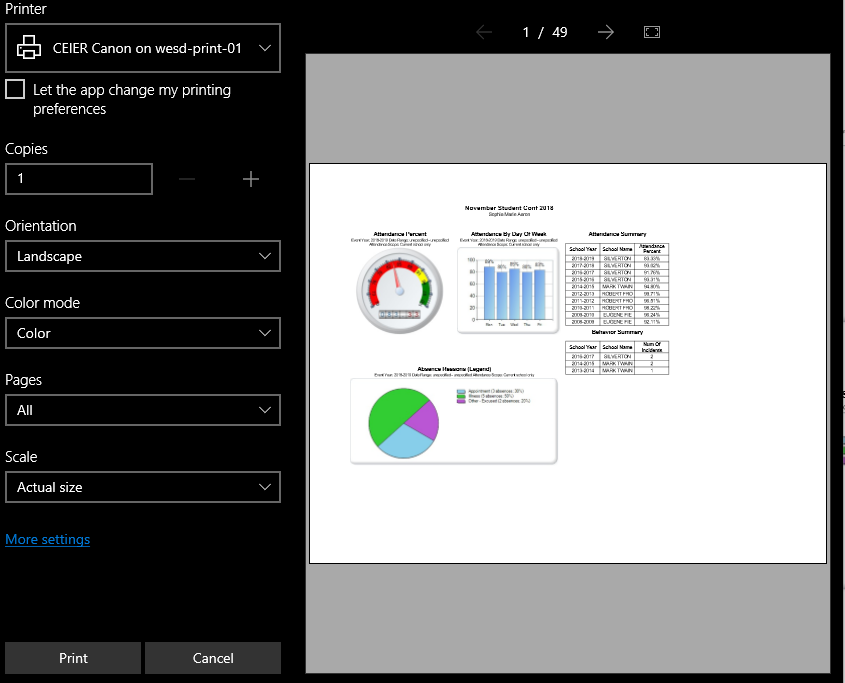Screen dimensions: 845x683
Task: Click the Copies number input field
Action: pos(79,179)
